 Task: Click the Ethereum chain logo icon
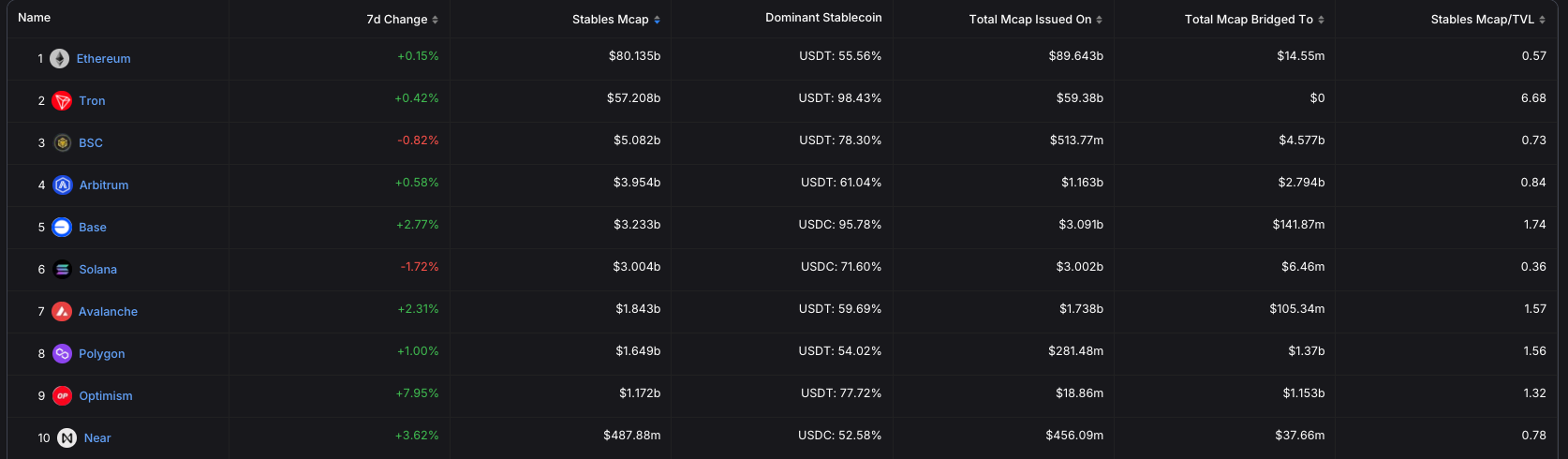coord(59,59)
